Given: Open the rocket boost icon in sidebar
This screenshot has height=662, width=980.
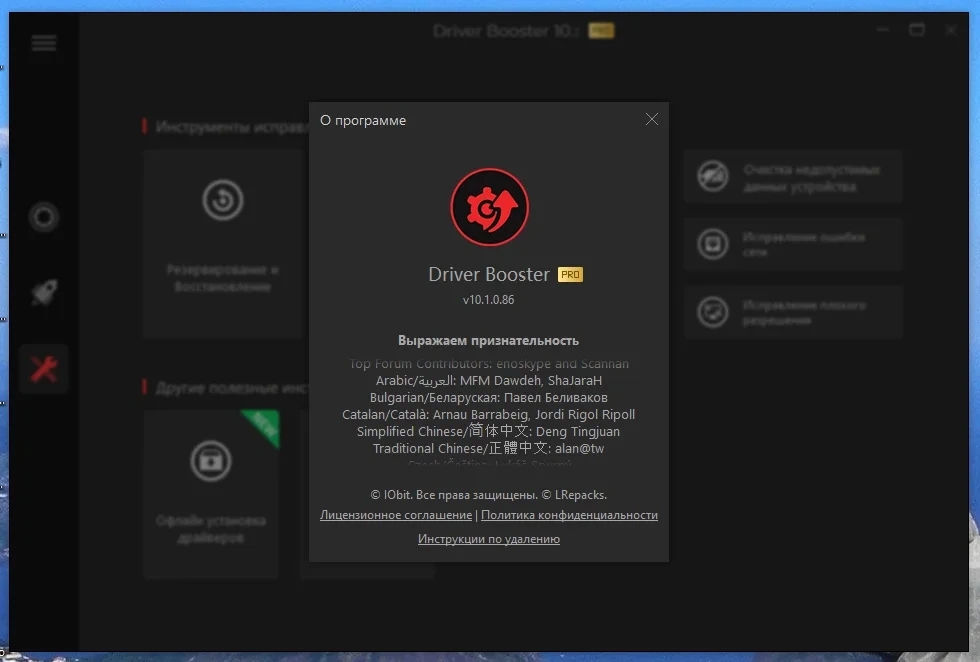Looking at the screenshot, I should [44, 292].
